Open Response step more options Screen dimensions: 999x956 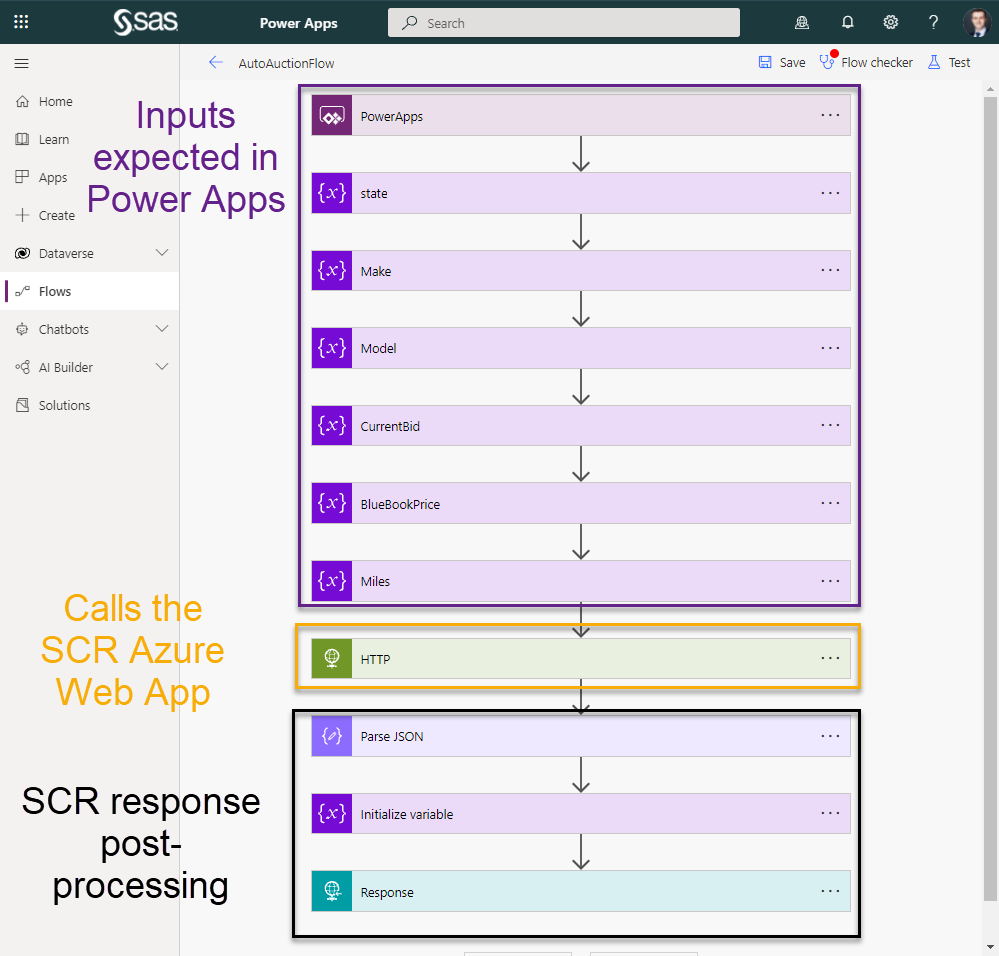tap(830, 891)
